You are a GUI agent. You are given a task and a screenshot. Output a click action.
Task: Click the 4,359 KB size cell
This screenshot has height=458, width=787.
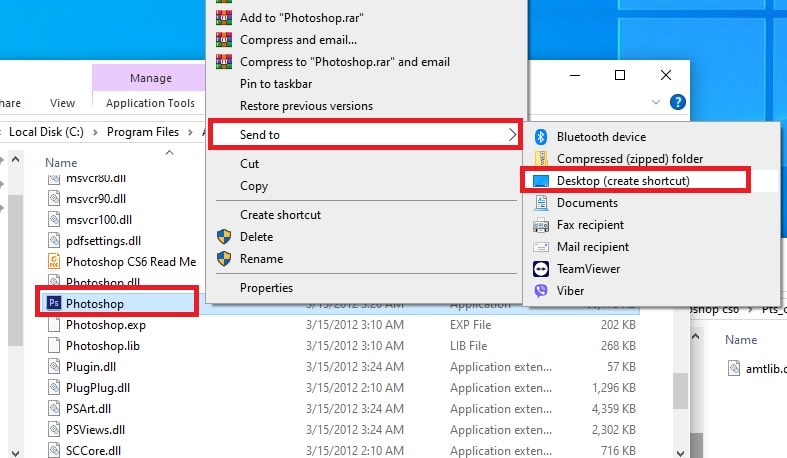pos(613,409)
